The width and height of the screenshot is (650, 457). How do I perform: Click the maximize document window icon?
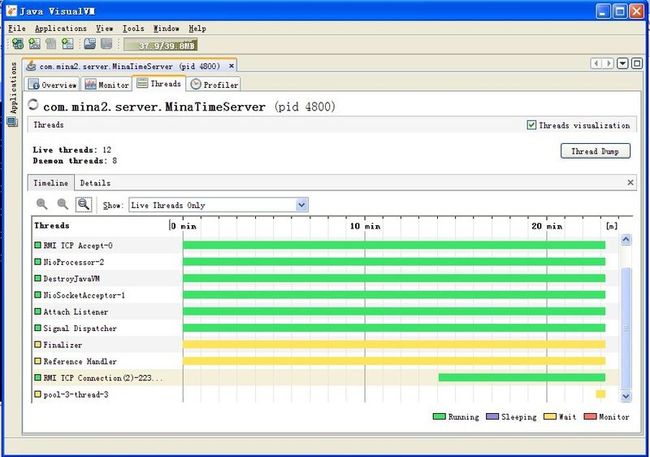pyautogui.click(x=637, y=63)
